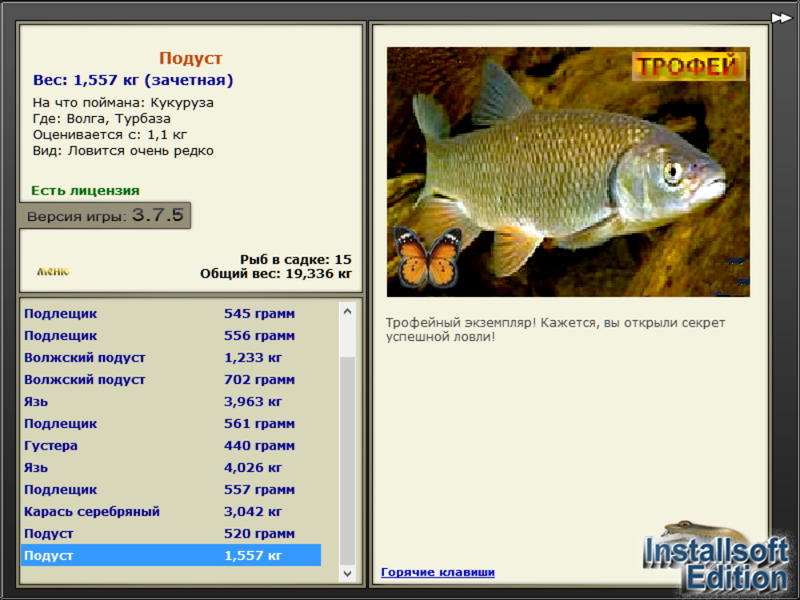Select Подлещик 545 грамм row
The width and height of the screenshot is (800, 600).
(x=171, y=313)
